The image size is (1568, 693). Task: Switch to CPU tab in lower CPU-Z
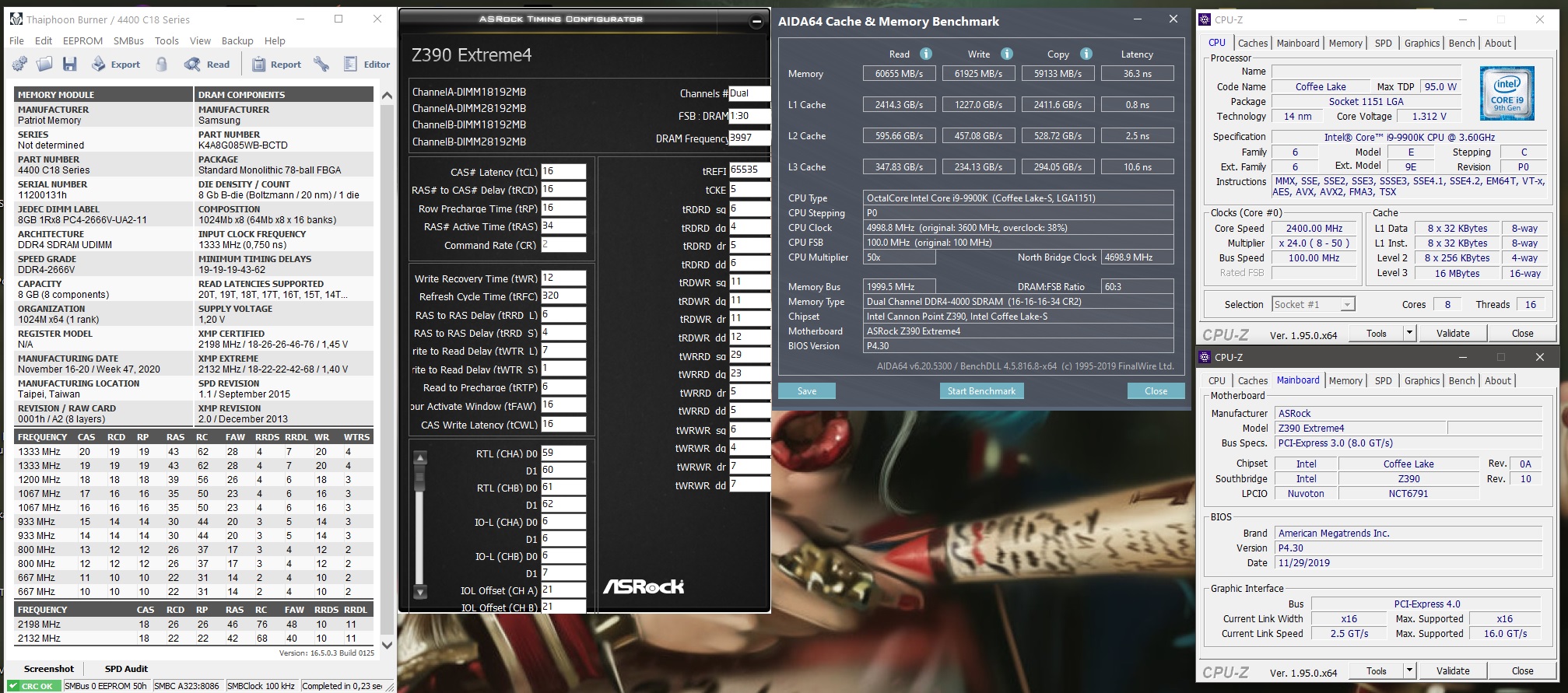pyautogui.click(x=1217, y=381)
